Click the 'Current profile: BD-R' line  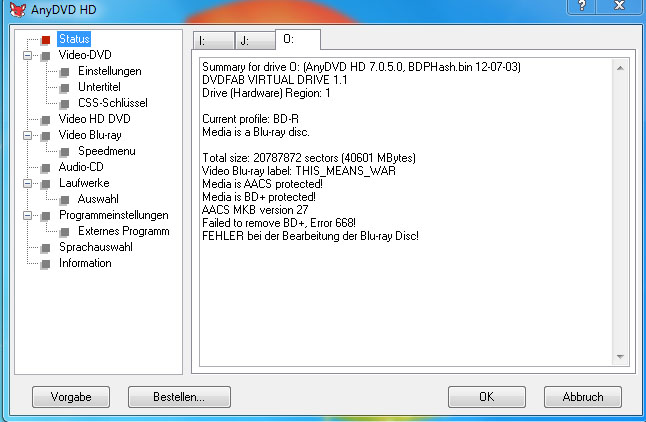(x=250, y=119)
